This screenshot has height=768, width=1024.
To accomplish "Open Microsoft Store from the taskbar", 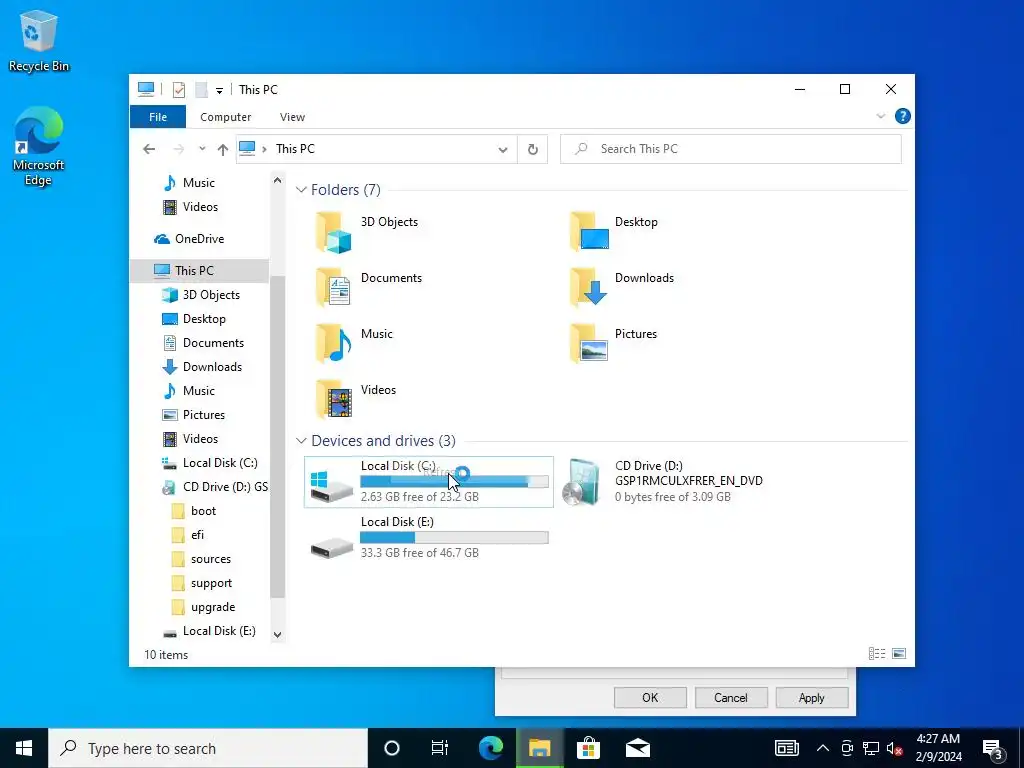I will [588, 748].
